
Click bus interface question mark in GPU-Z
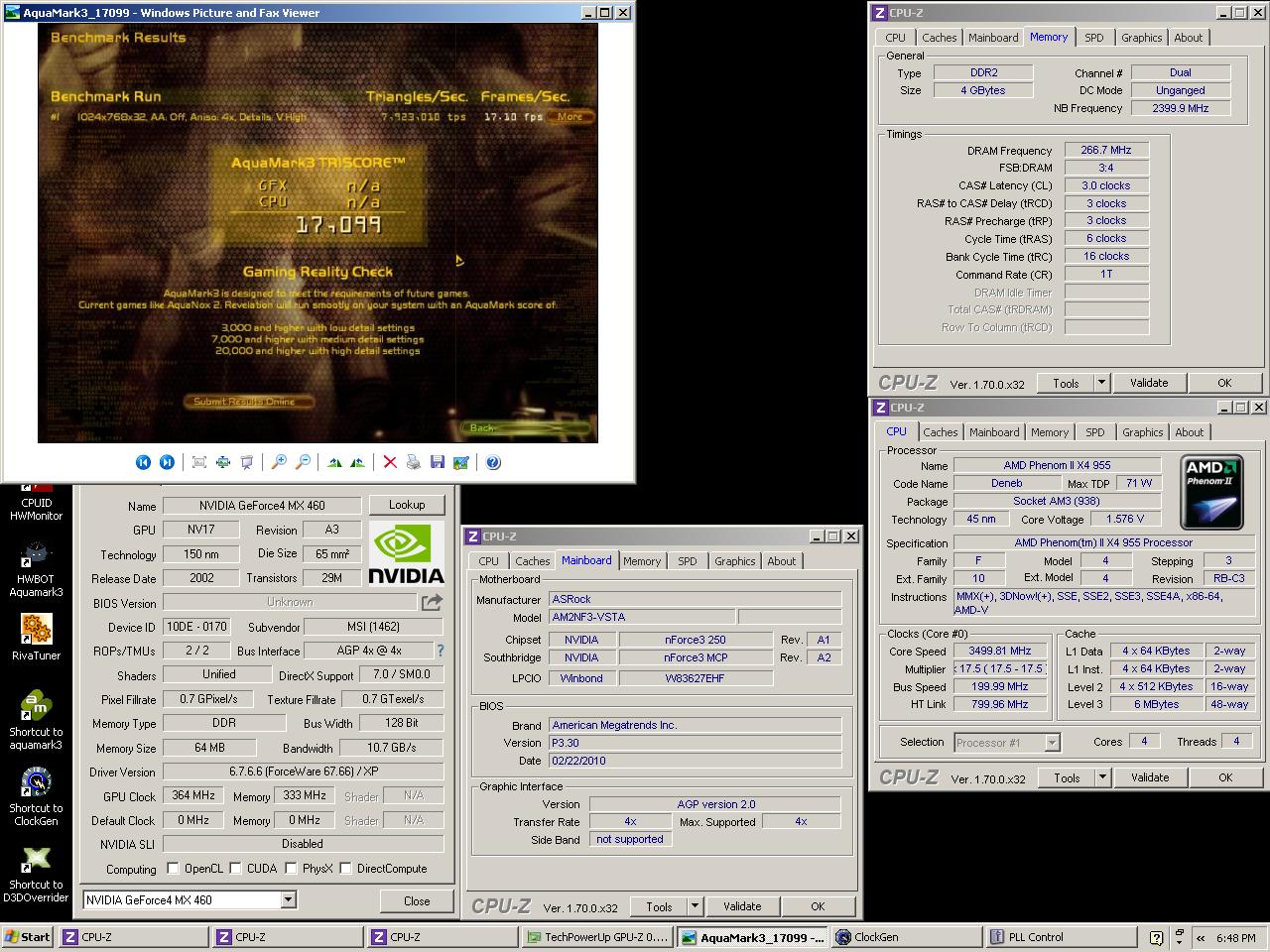click(x=441, y=651)
